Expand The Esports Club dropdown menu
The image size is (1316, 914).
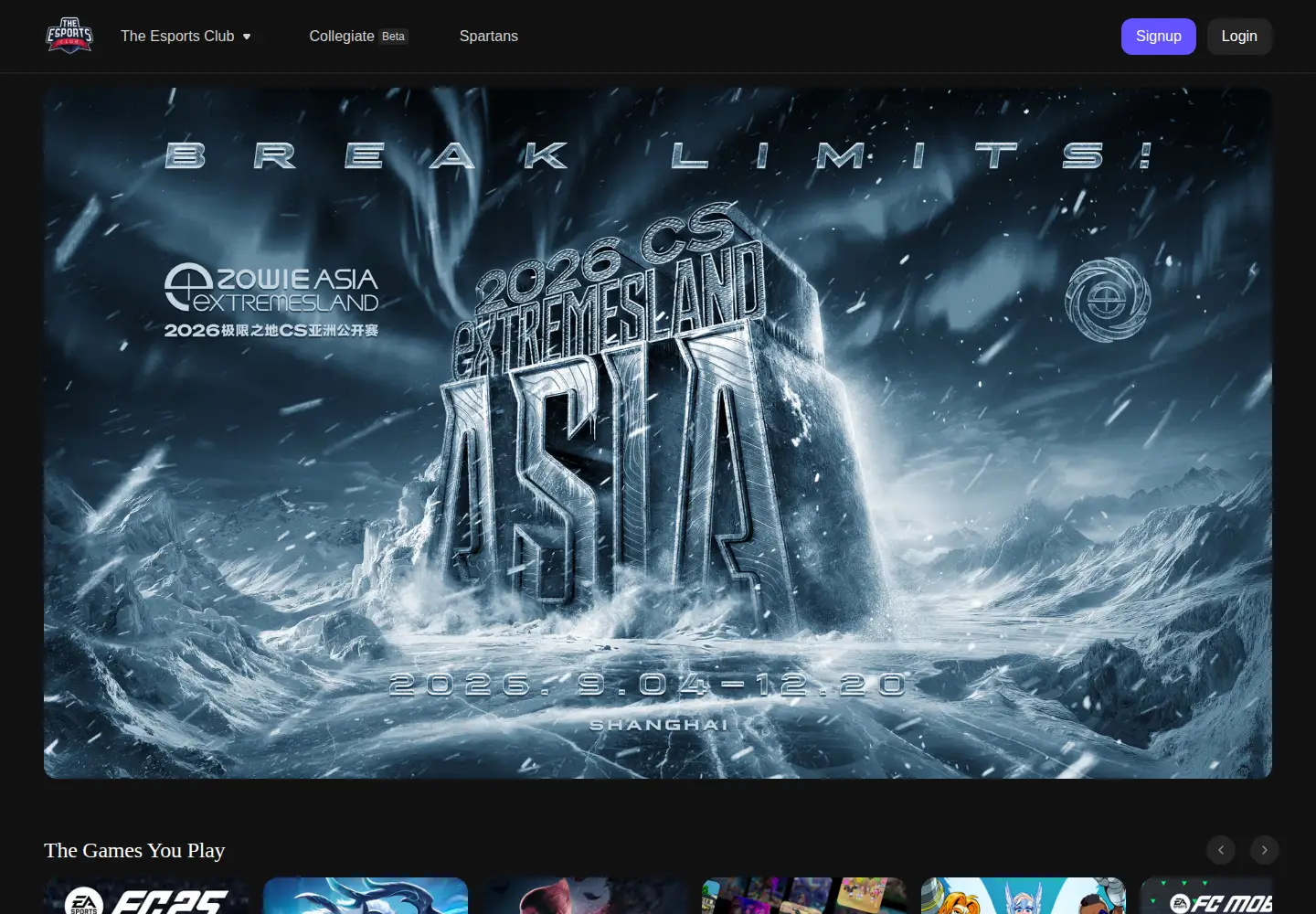(x=186, y=37)
